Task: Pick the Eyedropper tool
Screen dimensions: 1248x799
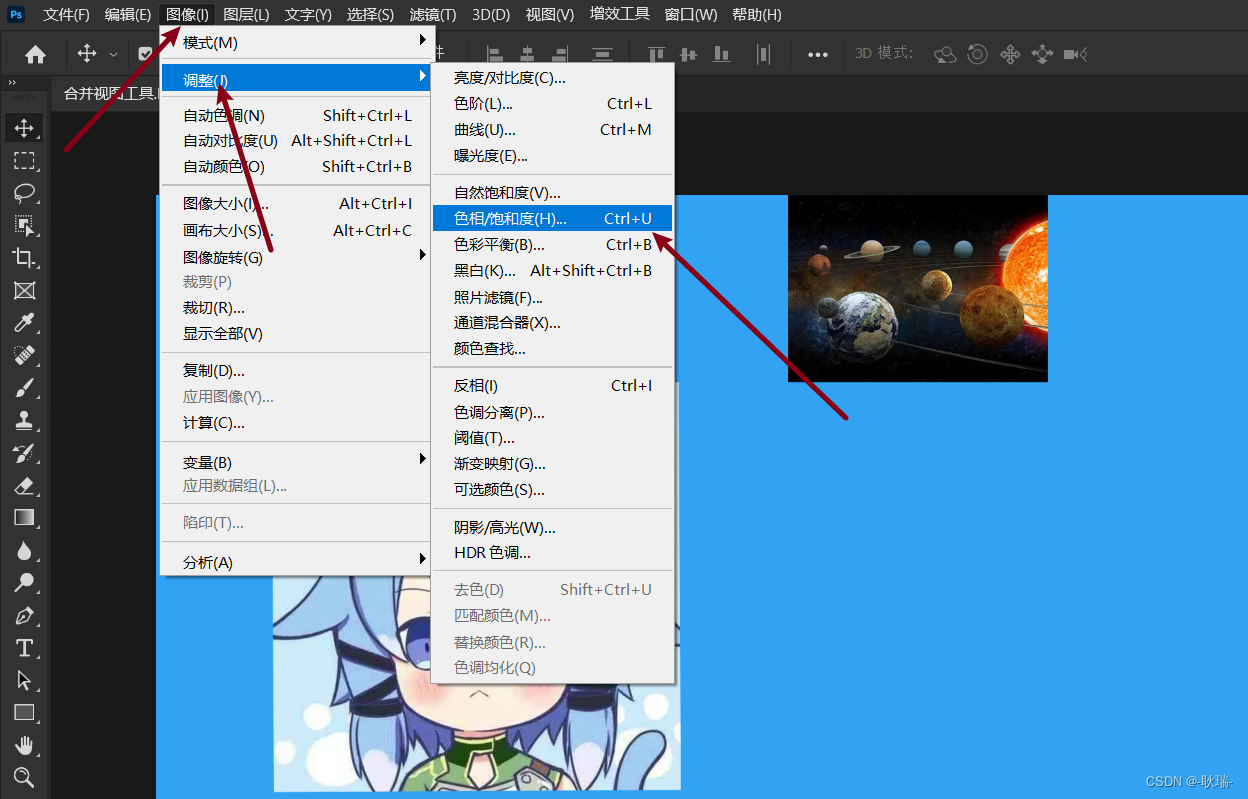Action: (25, 322)
